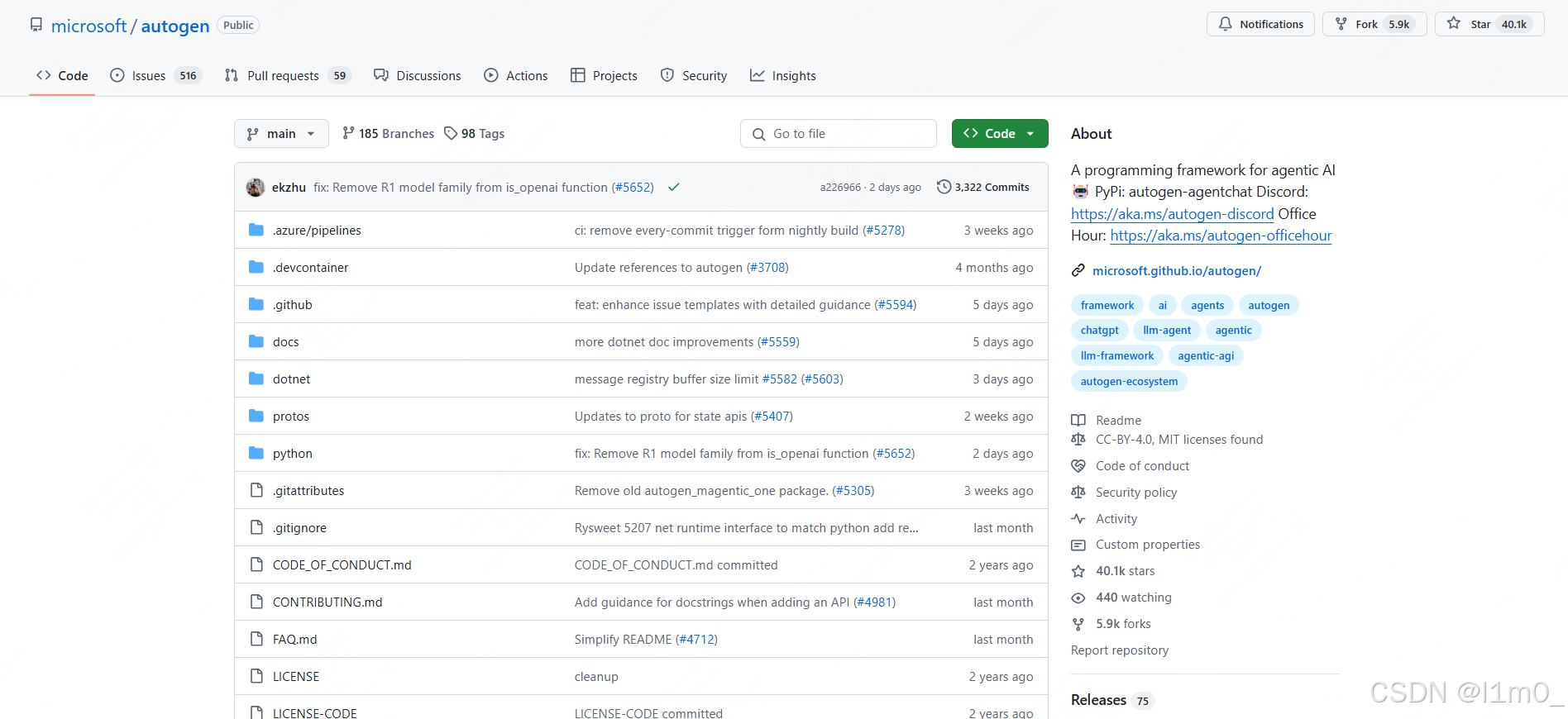Click the link chain icon next to microsoft.github.io/autogen
1568x719 pixels.
click(1078, 270)
